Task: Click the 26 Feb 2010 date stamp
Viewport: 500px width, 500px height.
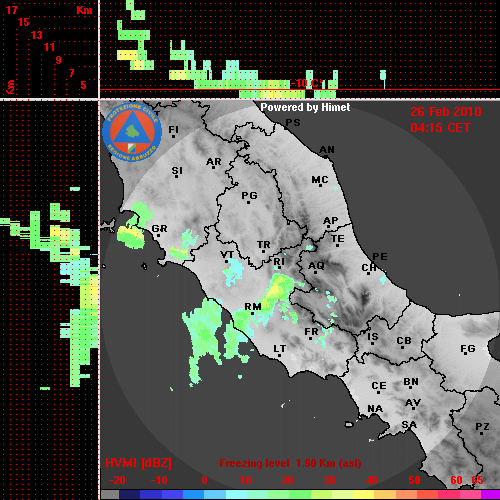Action: 446,112
